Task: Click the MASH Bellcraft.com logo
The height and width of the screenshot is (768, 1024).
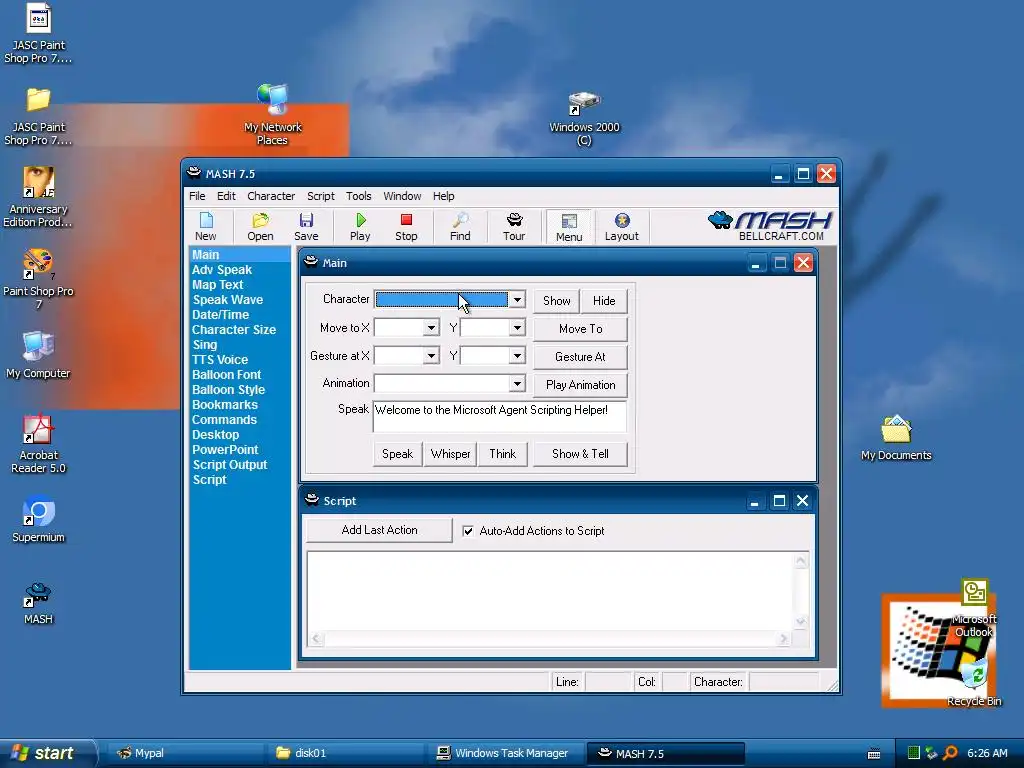Action: [x=770, y=226]
